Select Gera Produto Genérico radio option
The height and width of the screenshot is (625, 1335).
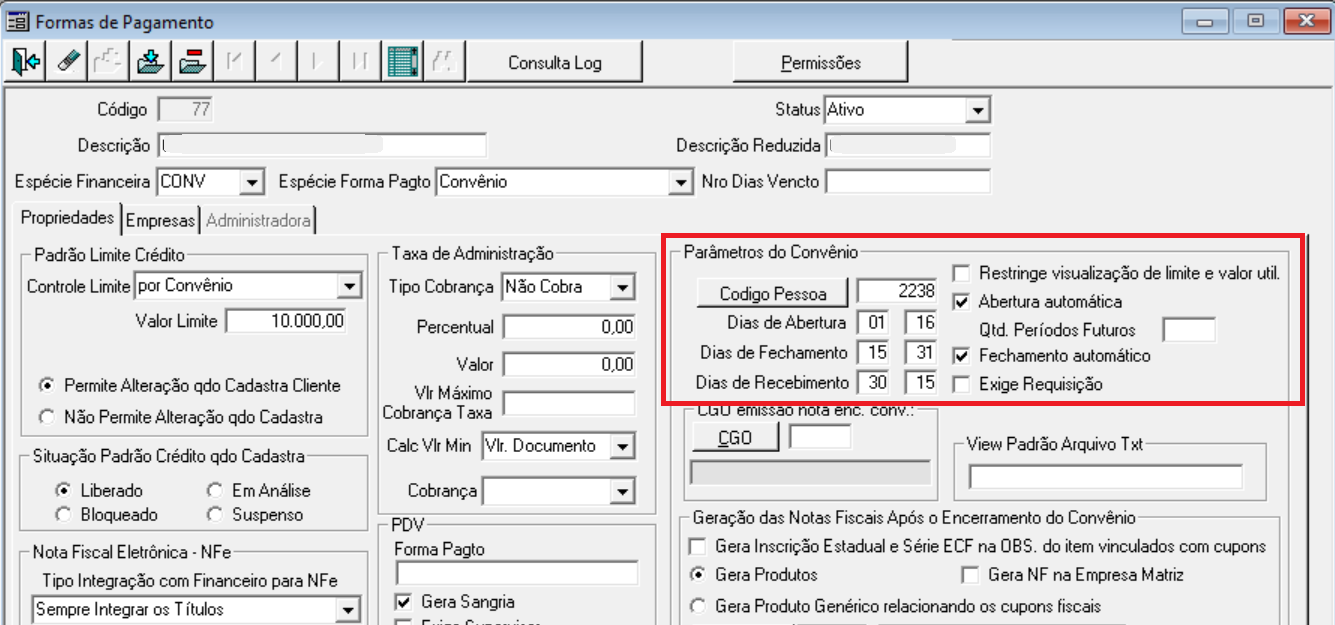(x=697, y=606)
